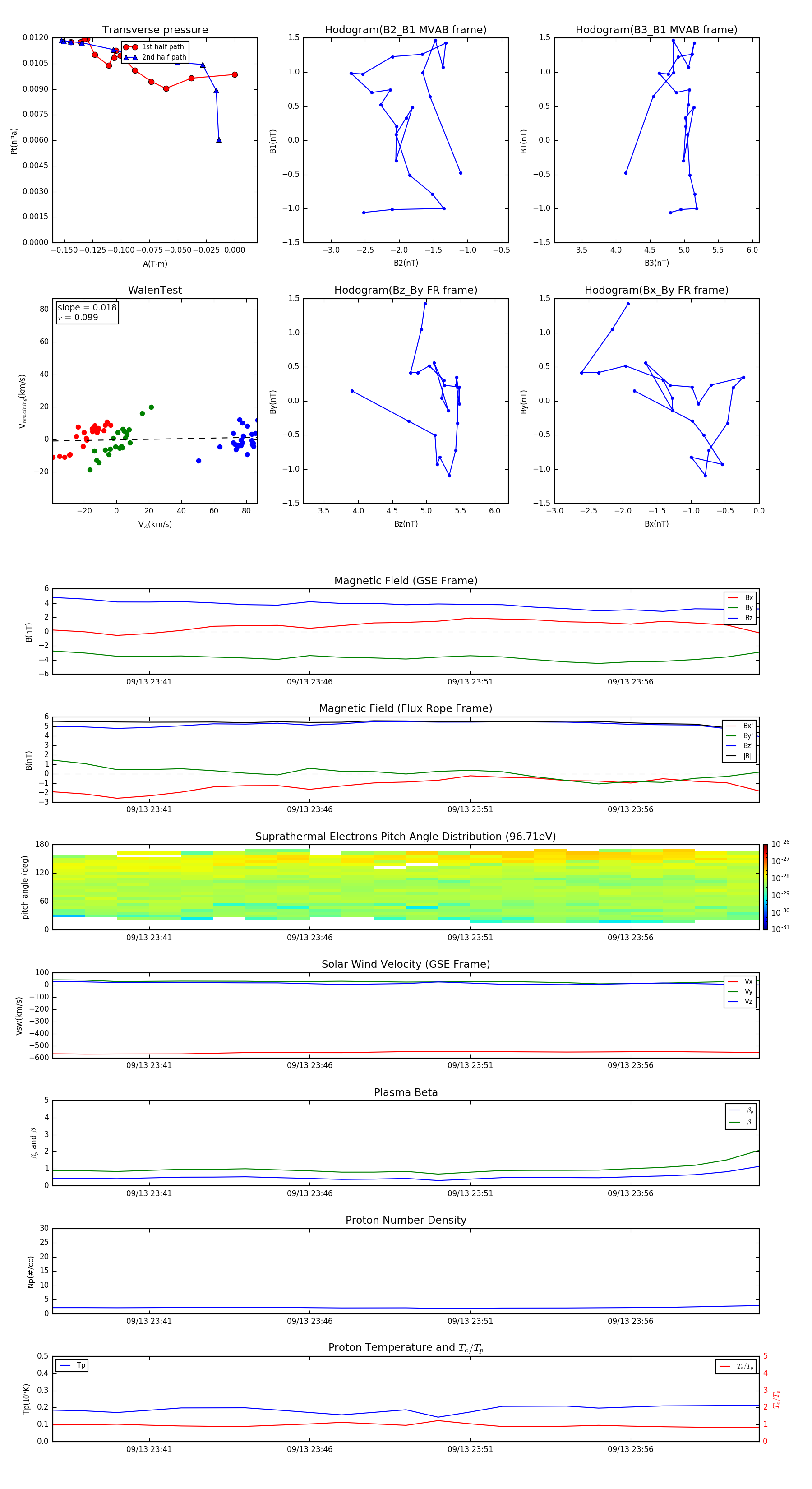Click the 'Tp' legend entry
Viewport: 812px width, 1489px height.
click(72, 1365)
